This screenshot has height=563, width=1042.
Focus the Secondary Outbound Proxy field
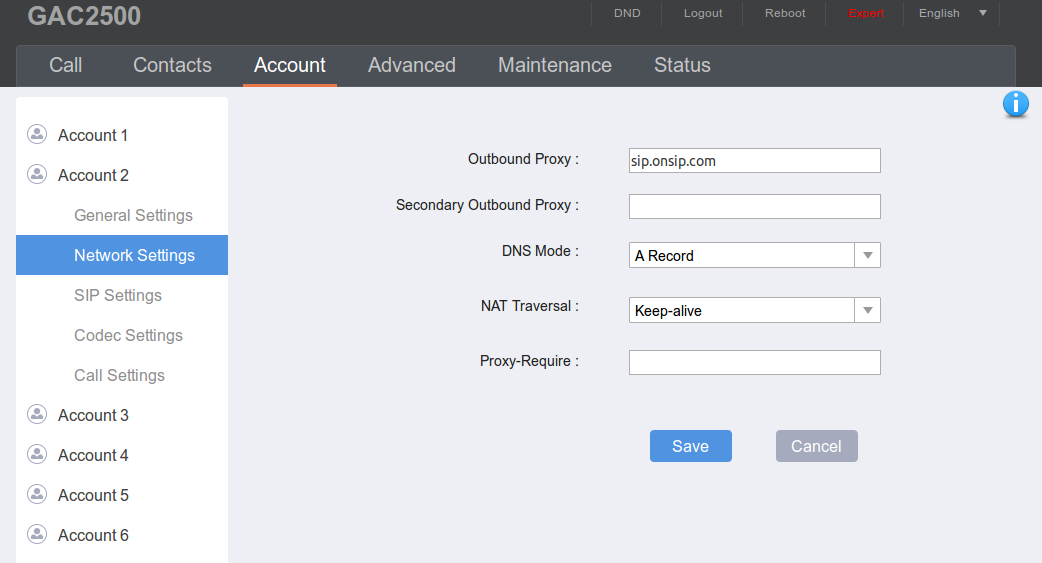754,206
